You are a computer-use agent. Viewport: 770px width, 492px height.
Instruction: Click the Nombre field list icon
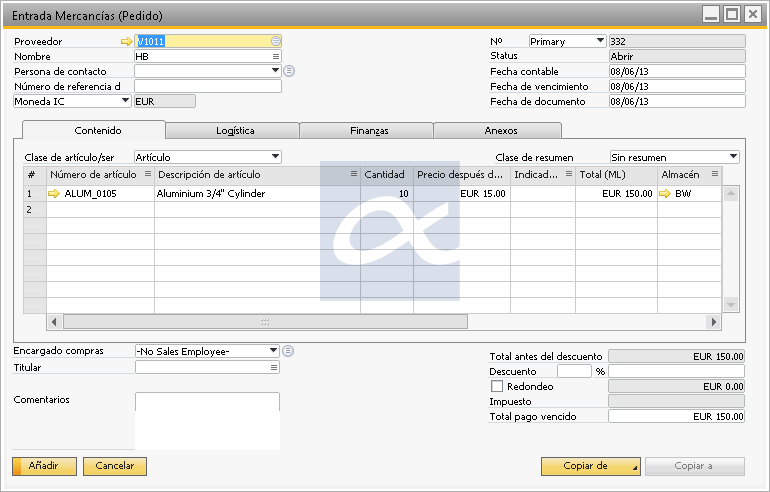pos(275,57)
